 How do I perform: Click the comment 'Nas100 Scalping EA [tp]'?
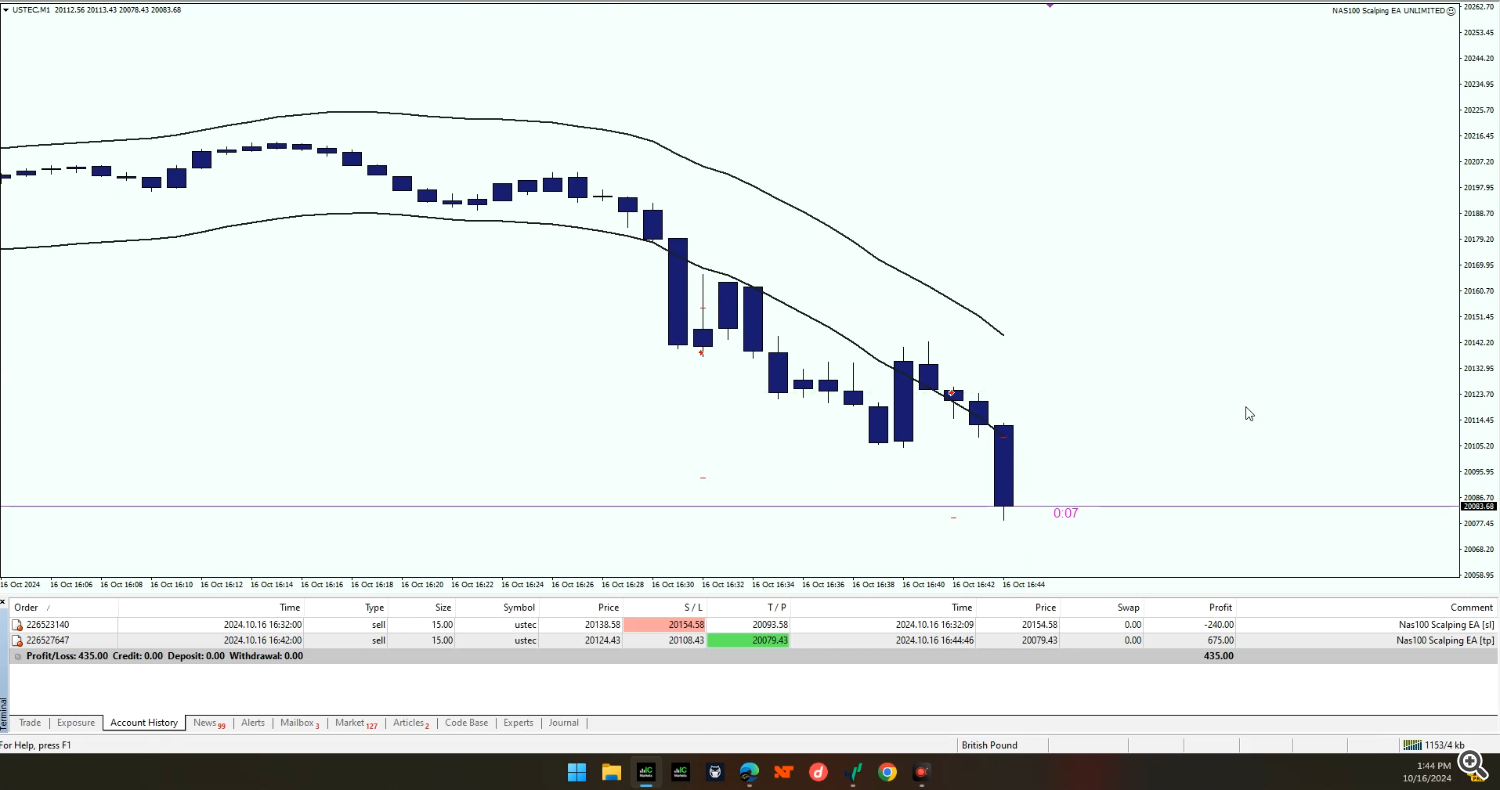pyautogui.click(x=1445, y=640)
